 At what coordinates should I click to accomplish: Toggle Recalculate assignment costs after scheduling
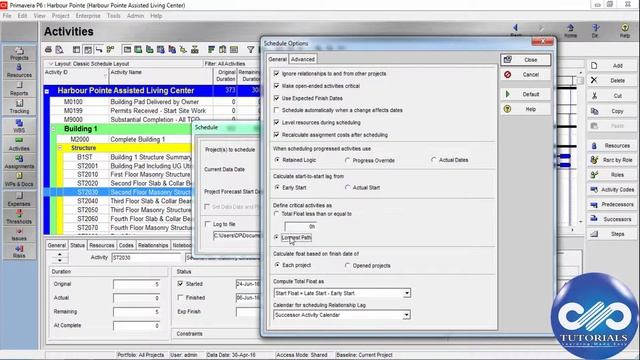(x=276, y=135)
